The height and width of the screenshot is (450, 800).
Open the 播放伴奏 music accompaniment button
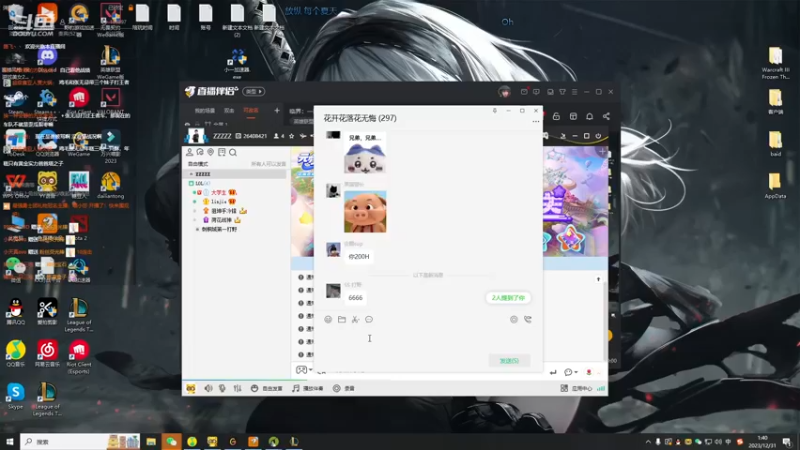point(308,388)
